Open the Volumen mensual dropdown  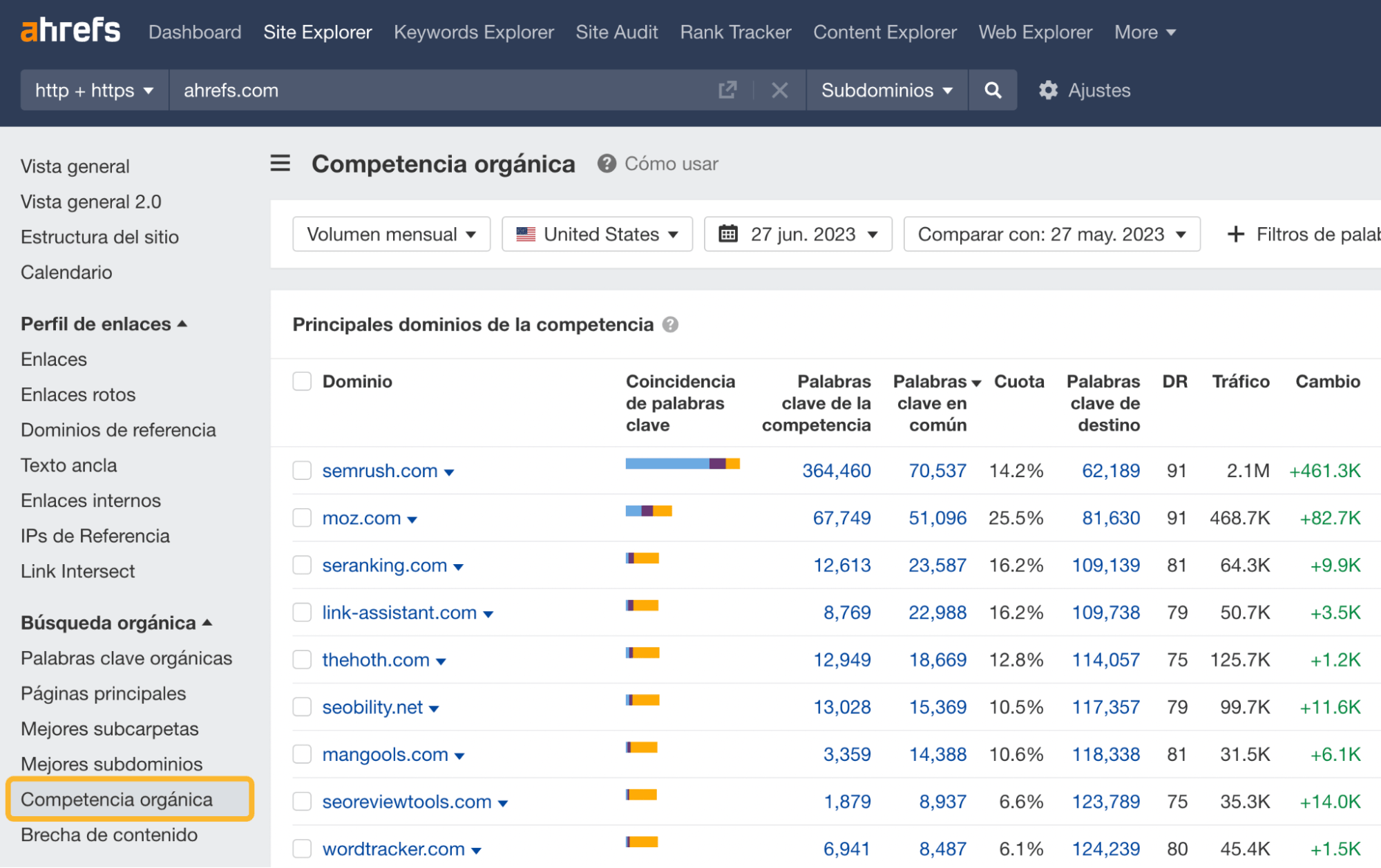390,234
